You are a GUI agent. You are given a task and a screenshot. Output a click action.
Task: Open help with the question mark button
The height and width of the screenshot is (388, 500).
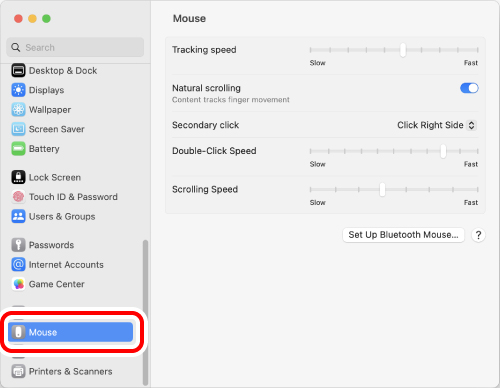[x=478, y=235]
